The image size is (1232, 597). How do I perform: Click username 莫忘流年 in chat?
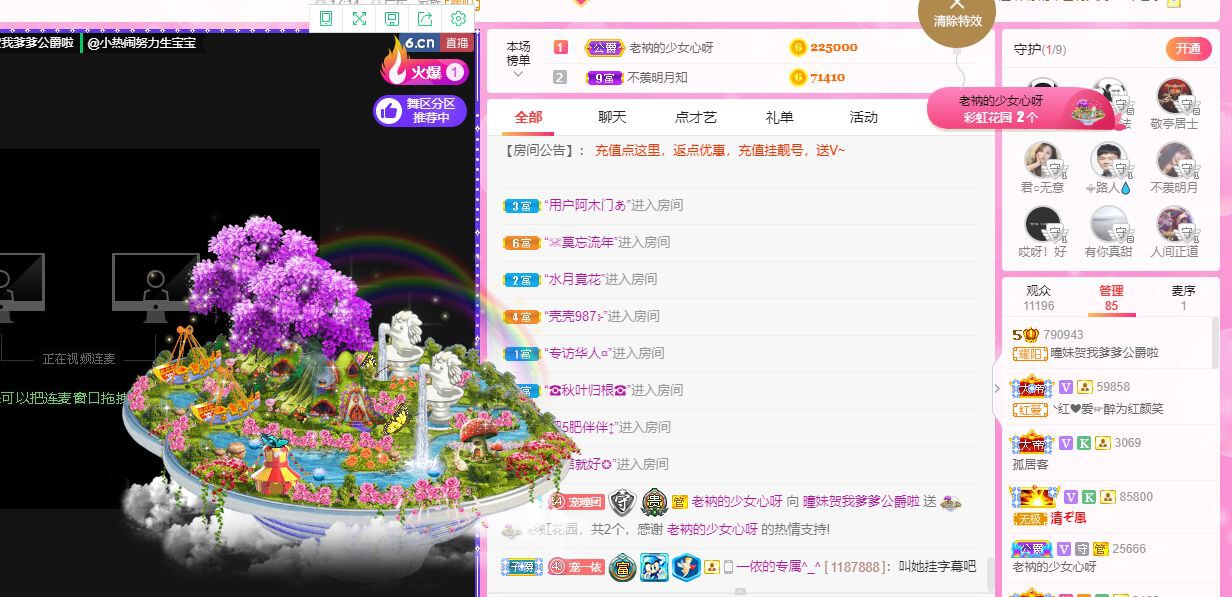579,242
